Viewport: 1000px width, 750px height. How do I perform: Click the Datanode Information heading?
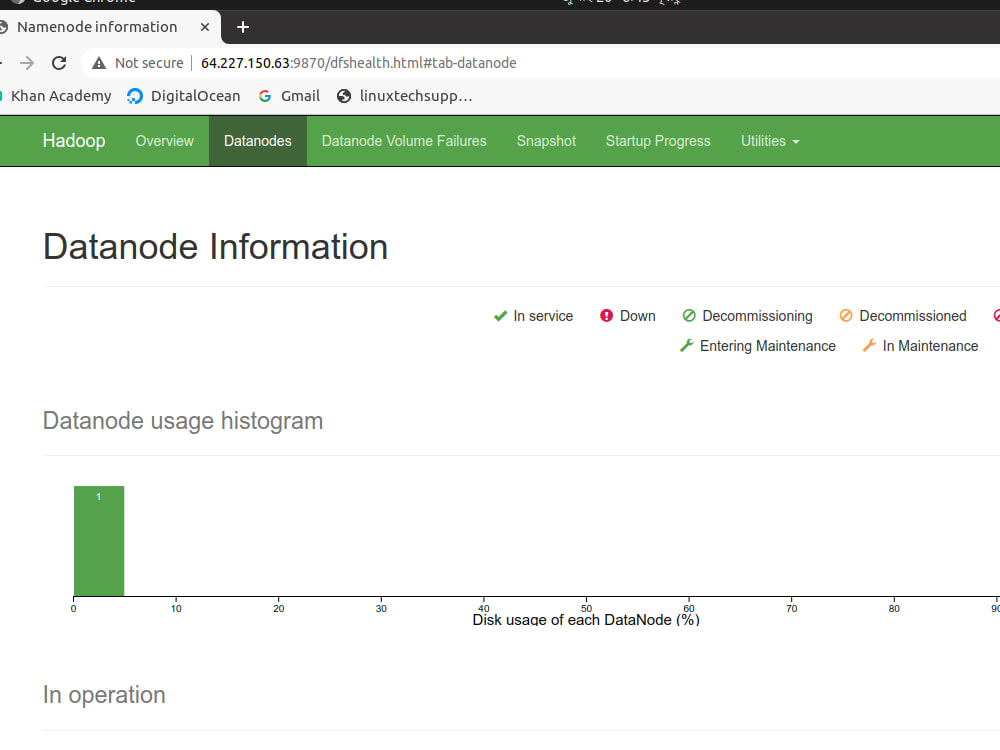click(x=216, y=247)
